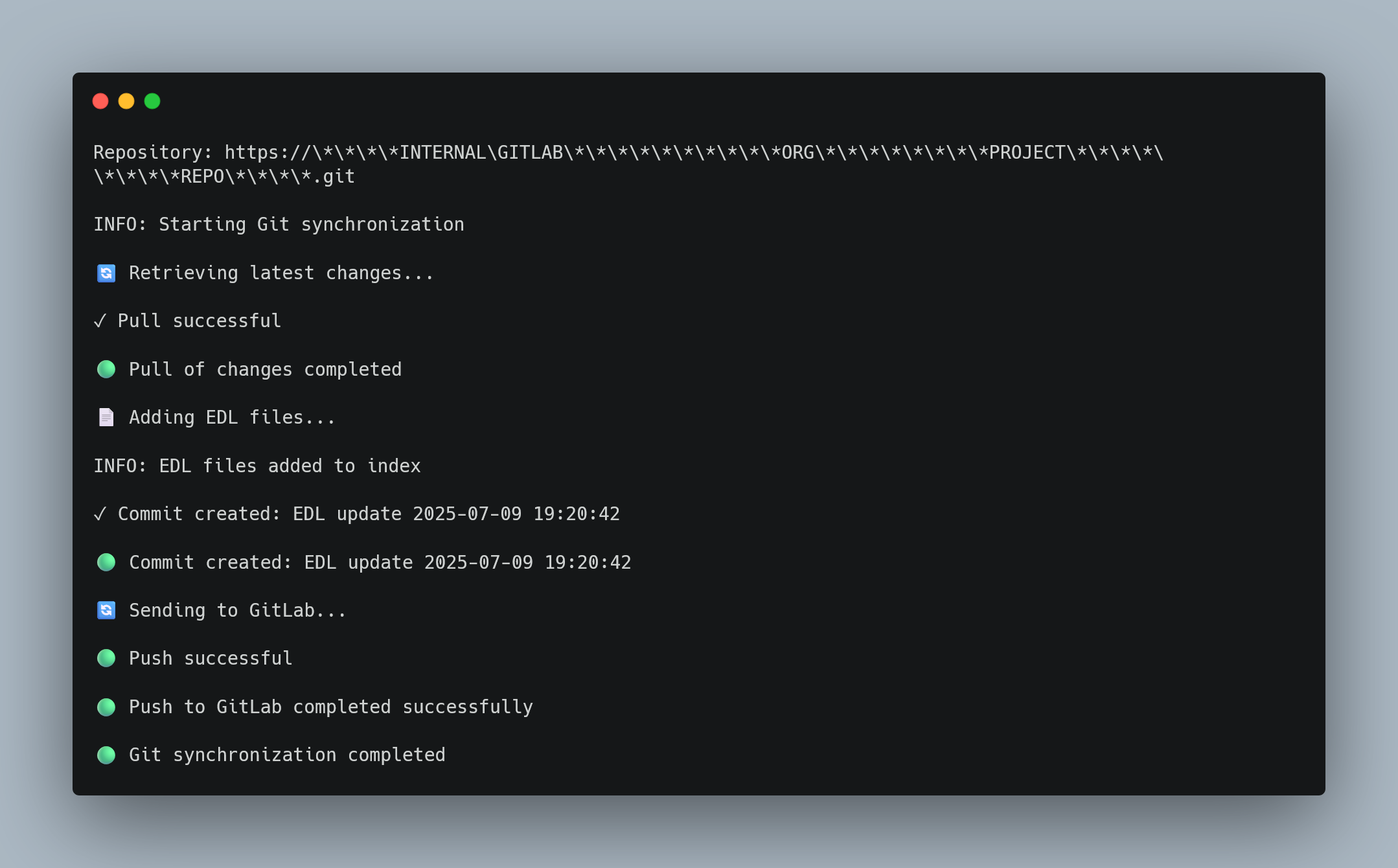Viewport: 1398px width, 868px height.
Task: Maximize the terminal with the green button
Action: click(152, 101)
